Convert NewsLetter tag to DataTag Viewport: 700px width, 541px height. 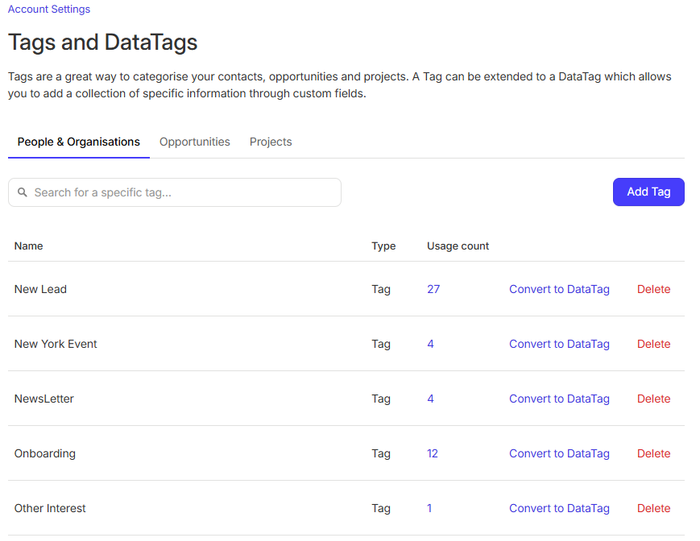click(559, 399)
